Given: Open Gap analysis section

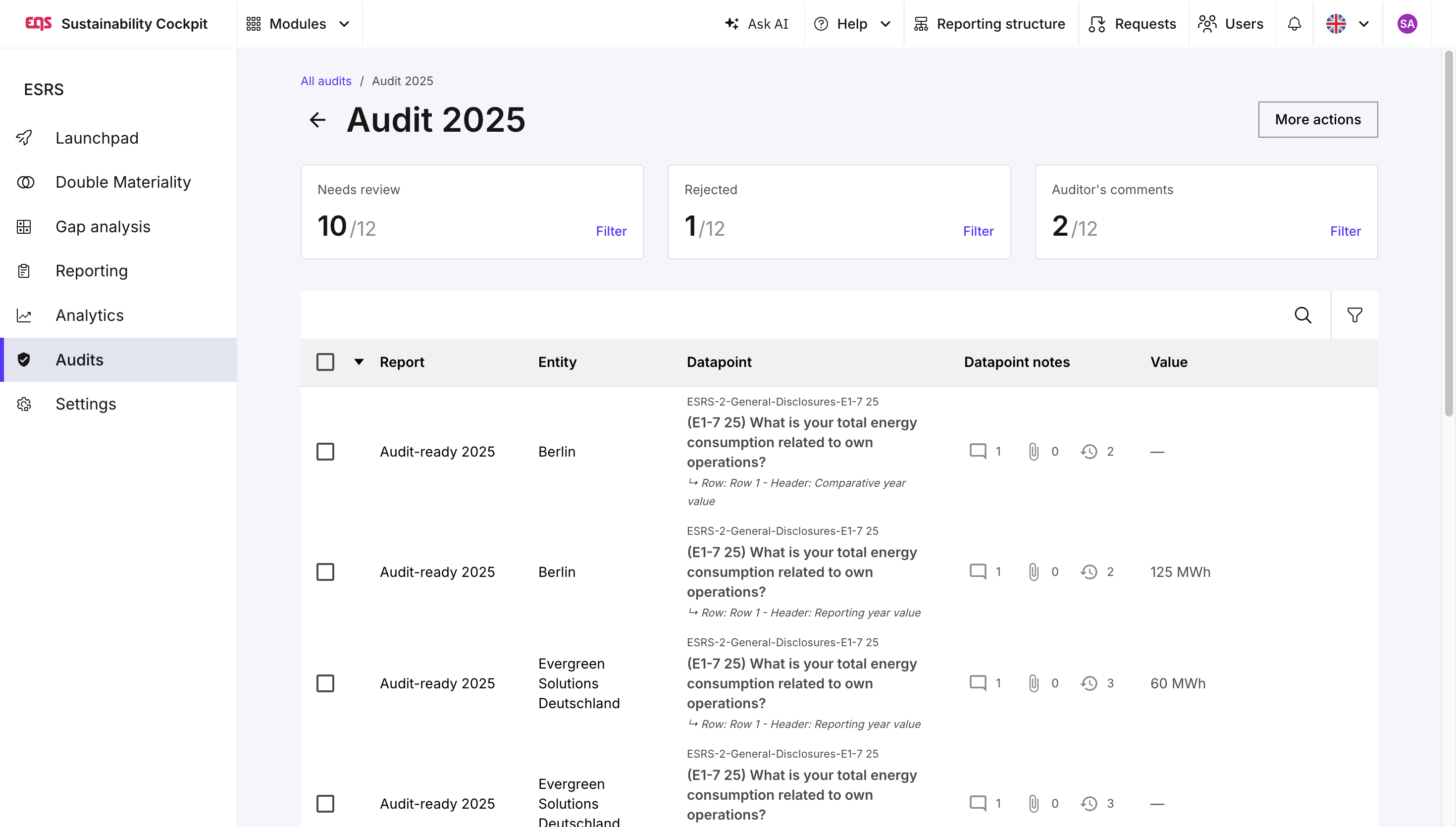Looking at the screenshot, I should [119, 227].
